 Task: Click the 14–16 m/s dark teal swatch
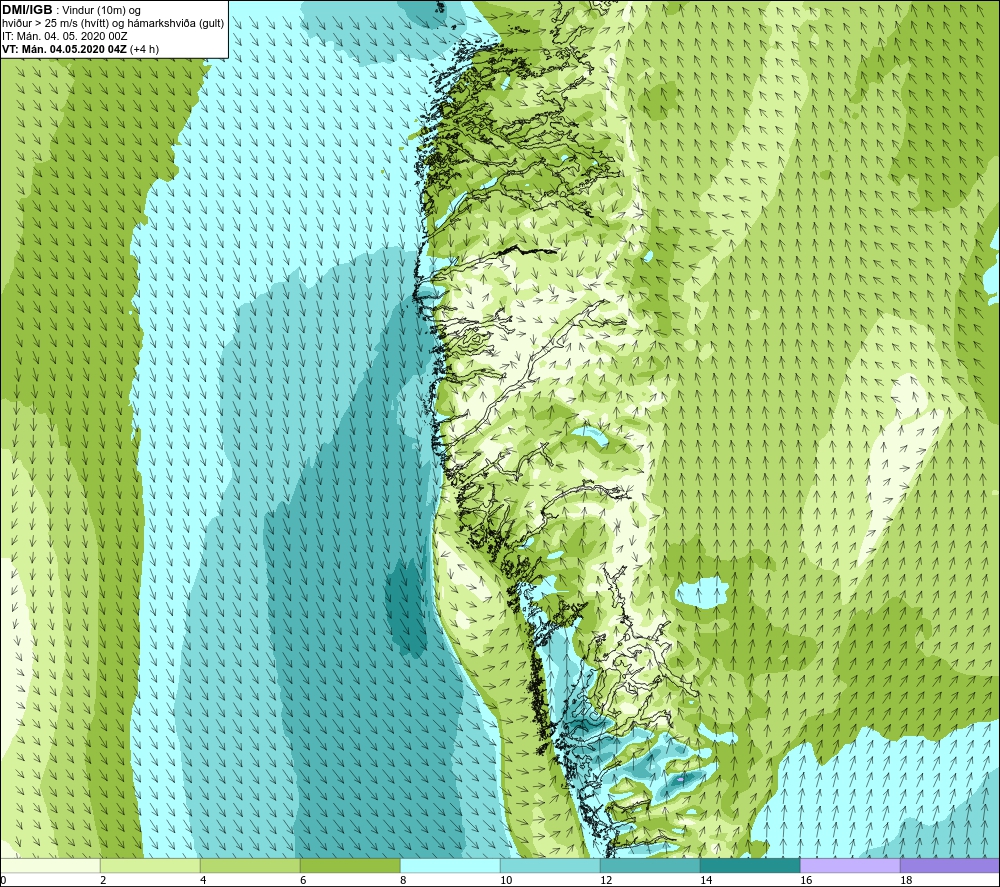point(750,865)
